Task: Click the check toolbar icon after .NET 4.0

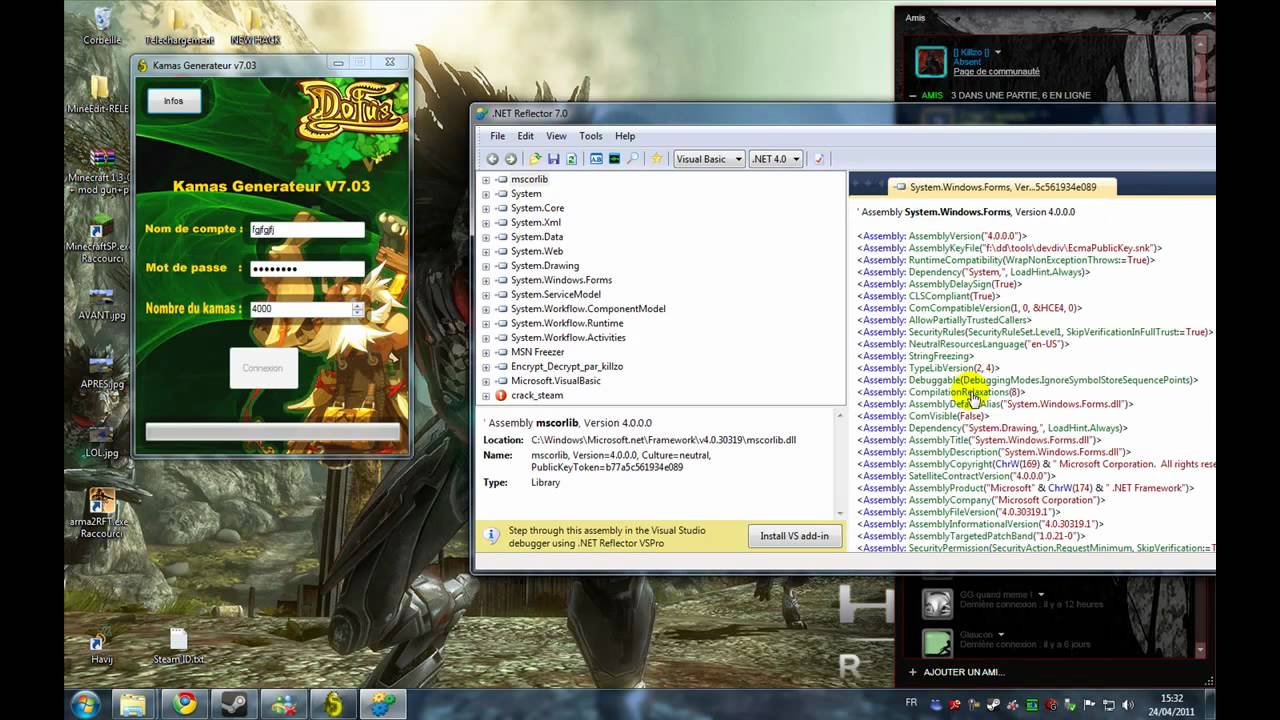Action: point(818,159)
